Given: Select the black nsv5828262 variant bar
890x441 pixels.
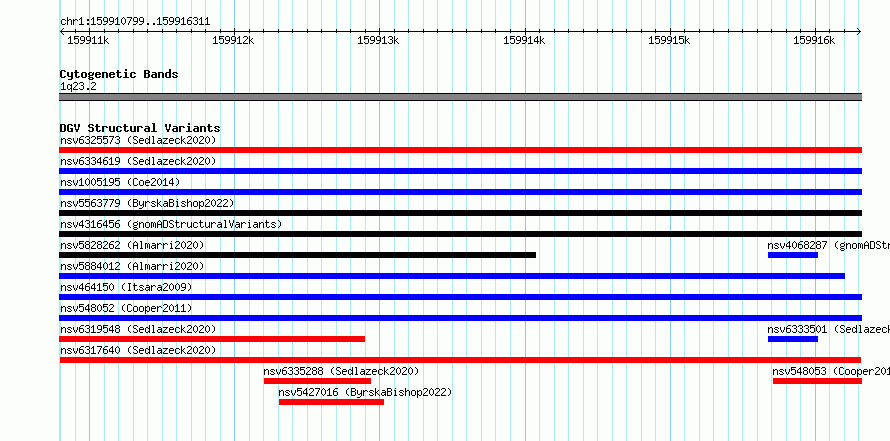Looking at the screenshot, I should (x=297, y=255).
